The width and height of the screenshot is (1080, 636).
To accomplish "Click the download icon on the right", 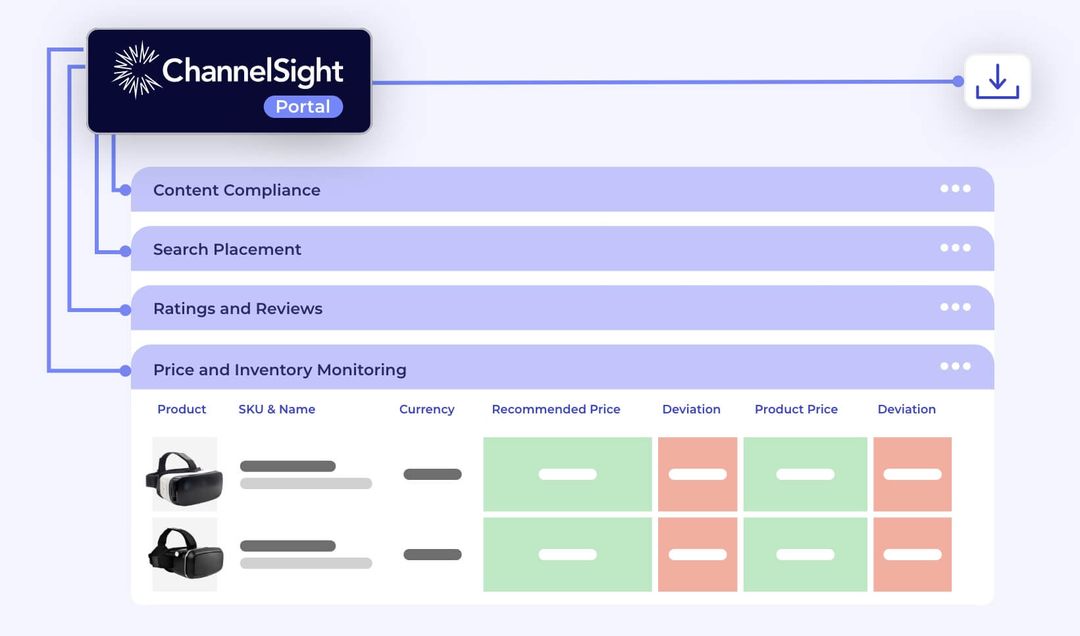I will (997, 80).
